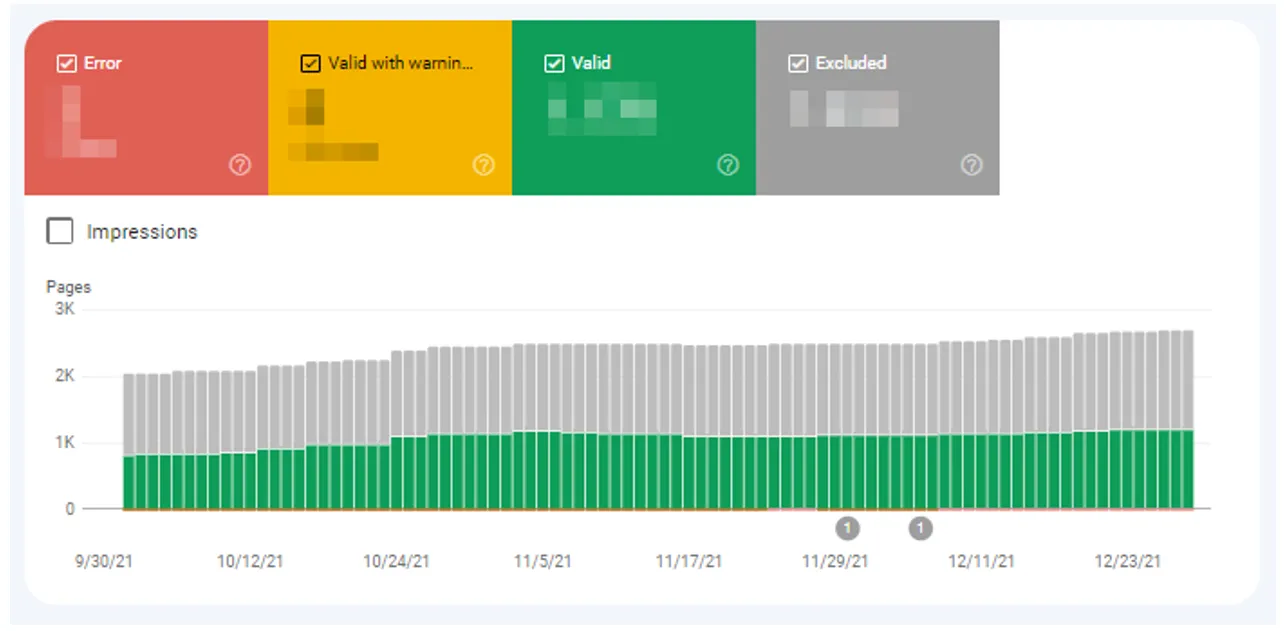
Task: Open the Excluded card help tooltip
Action: 971,165
